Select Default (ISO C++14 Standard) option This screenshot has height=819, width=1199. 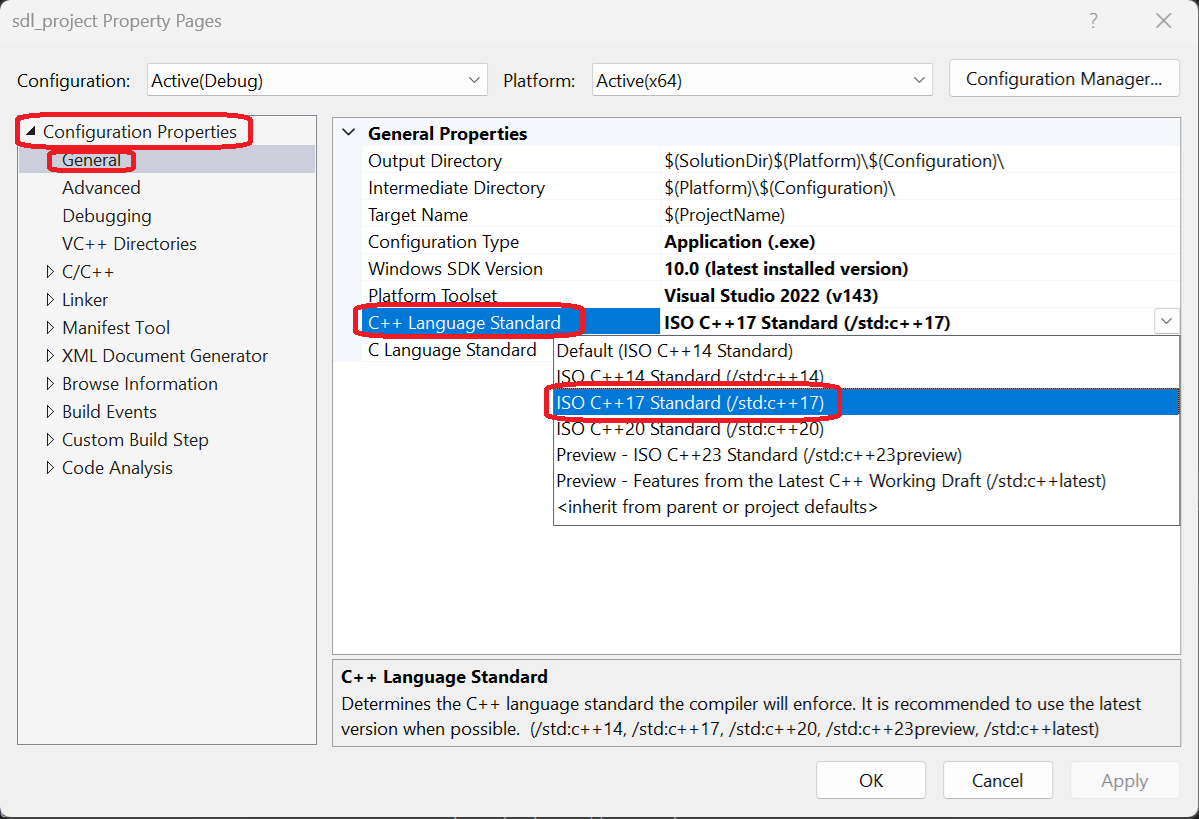point(674,351)
